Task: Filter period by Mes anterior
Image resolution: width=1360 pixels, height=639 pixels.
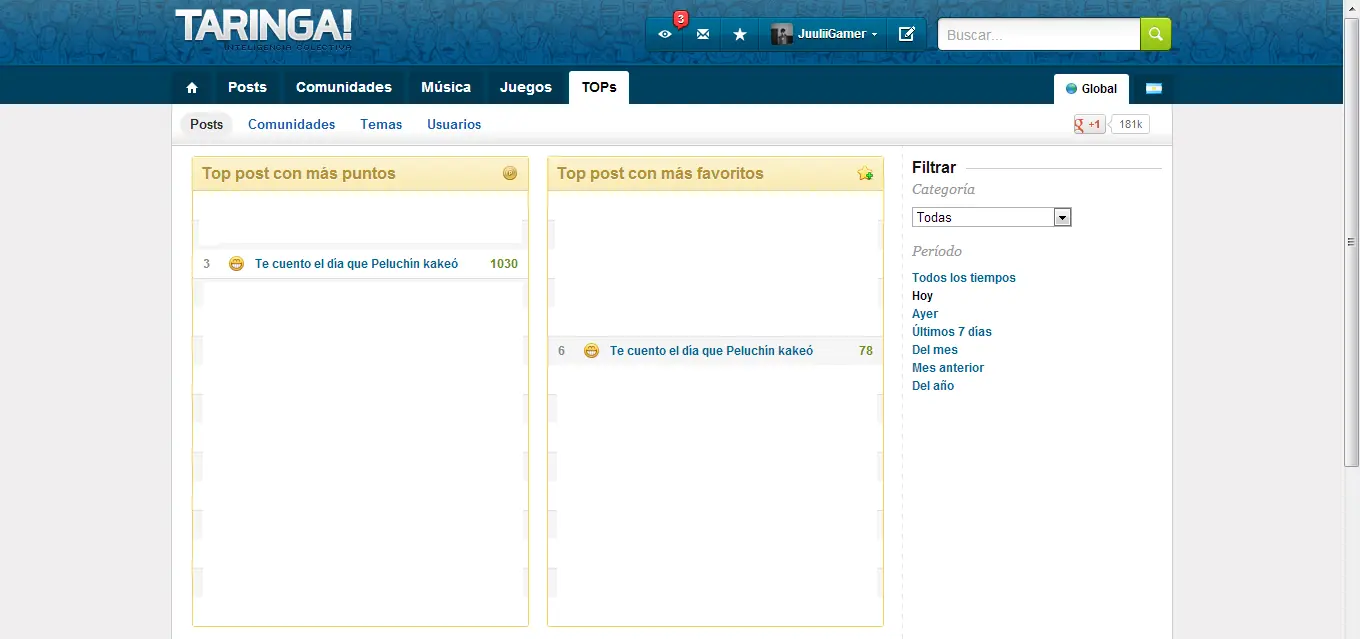Action: pos(948,368)
